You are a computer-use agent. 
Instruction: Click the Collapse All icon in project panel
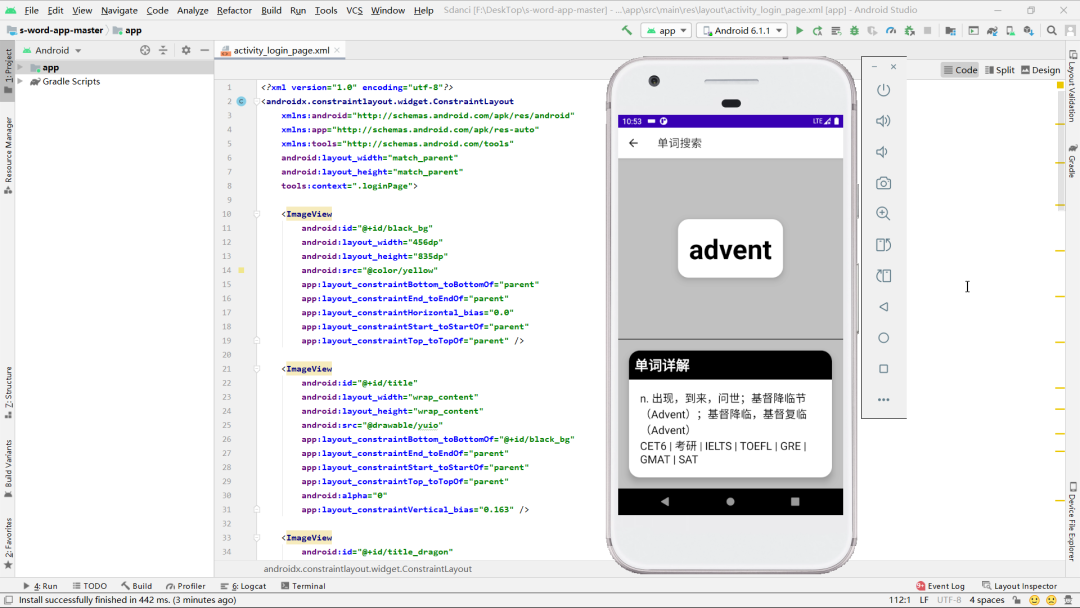point(163,50)
